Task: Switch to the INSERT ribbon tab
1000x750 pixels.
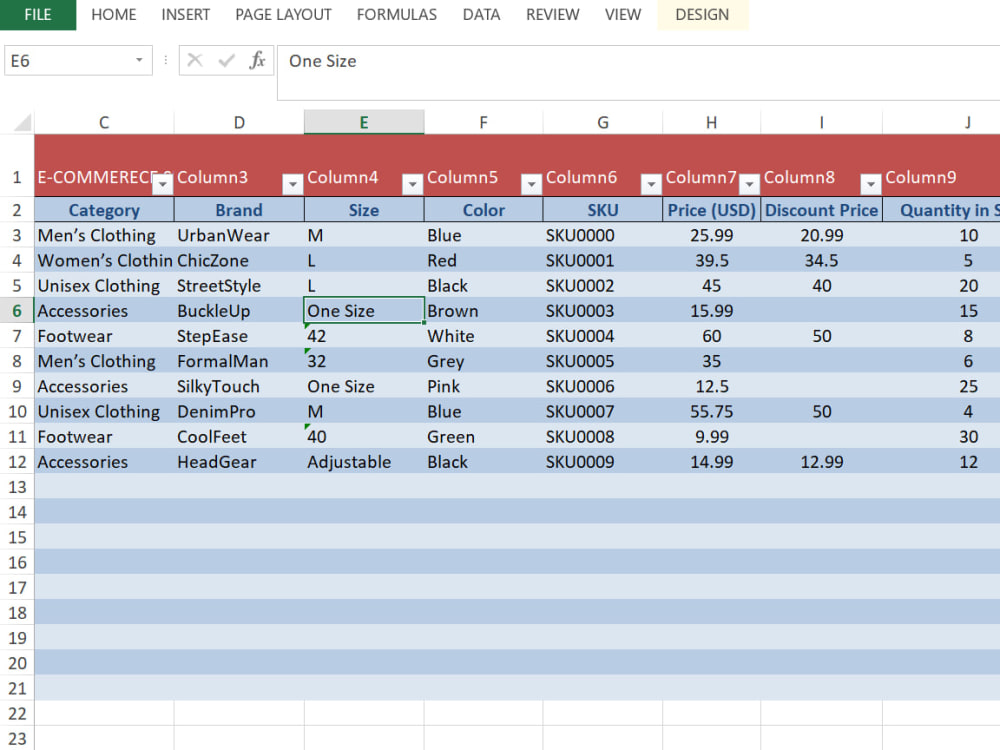Action: (186, 15)
